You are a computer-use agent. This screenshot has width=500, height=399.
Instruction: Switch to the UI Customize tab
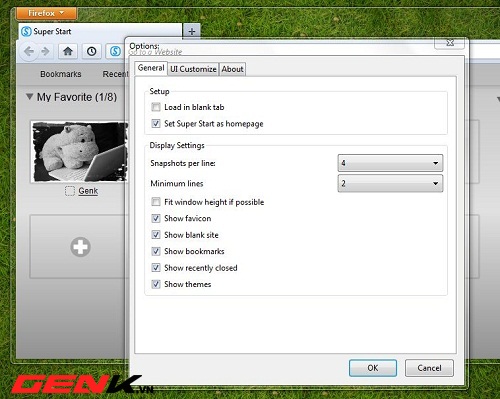click(x=193, y=69)
